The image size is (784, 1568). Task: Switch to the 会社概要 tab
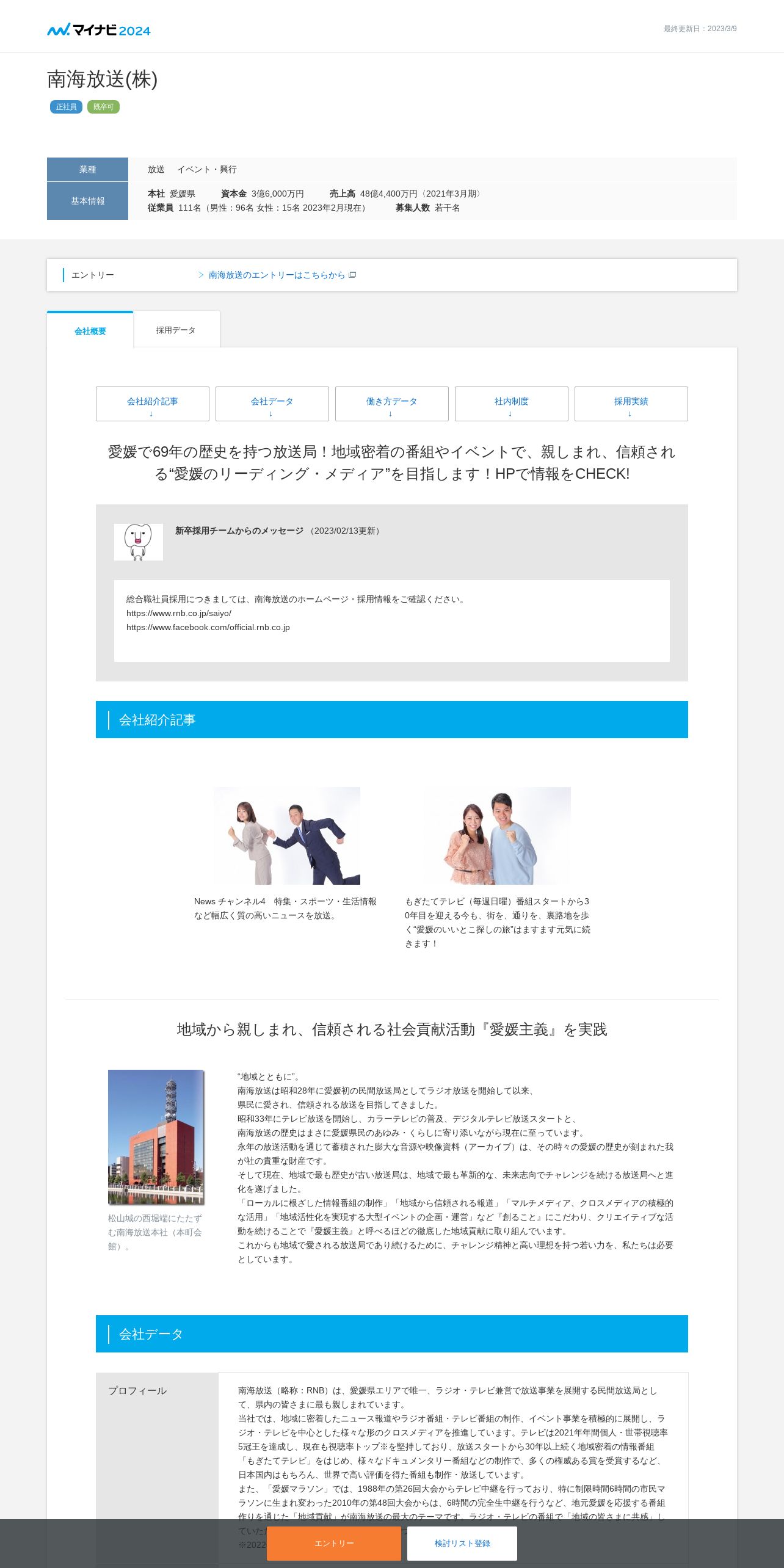click(x=90, y=330)
